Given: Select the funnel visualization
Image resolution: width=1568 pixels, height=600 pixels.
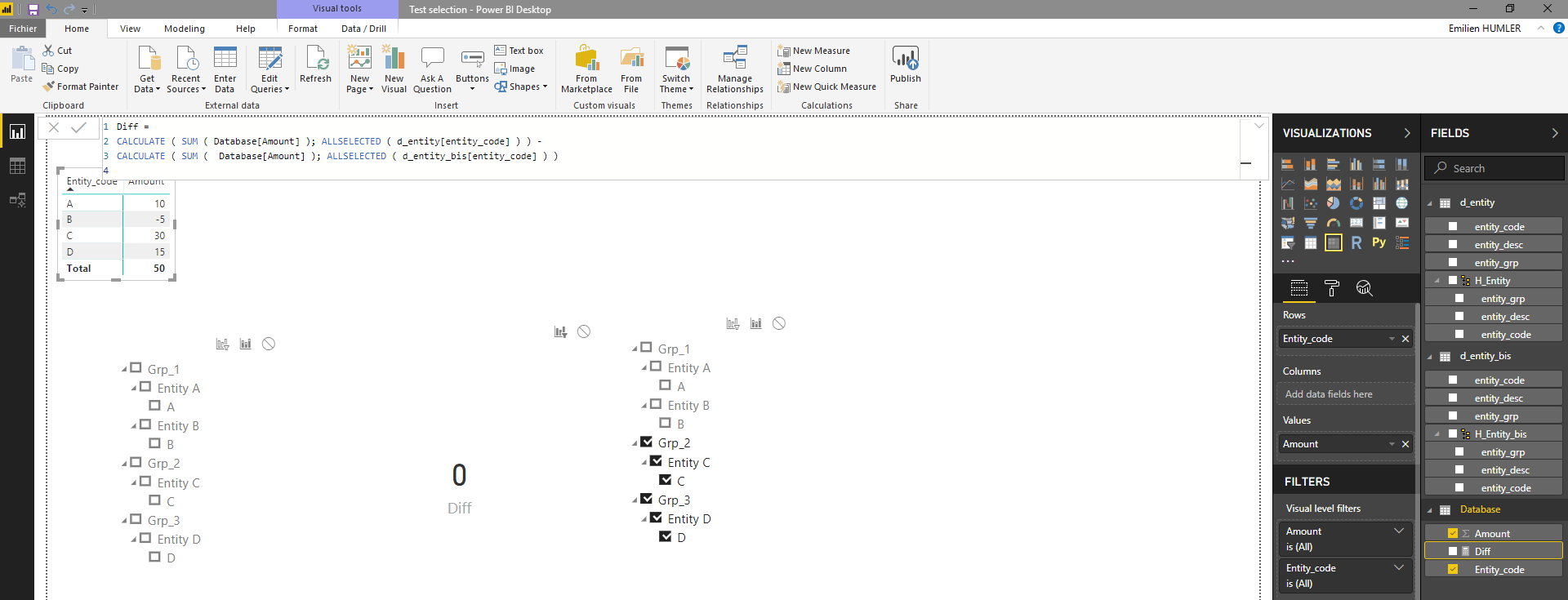Looking at the screenshot, I should pos(1310,223).
